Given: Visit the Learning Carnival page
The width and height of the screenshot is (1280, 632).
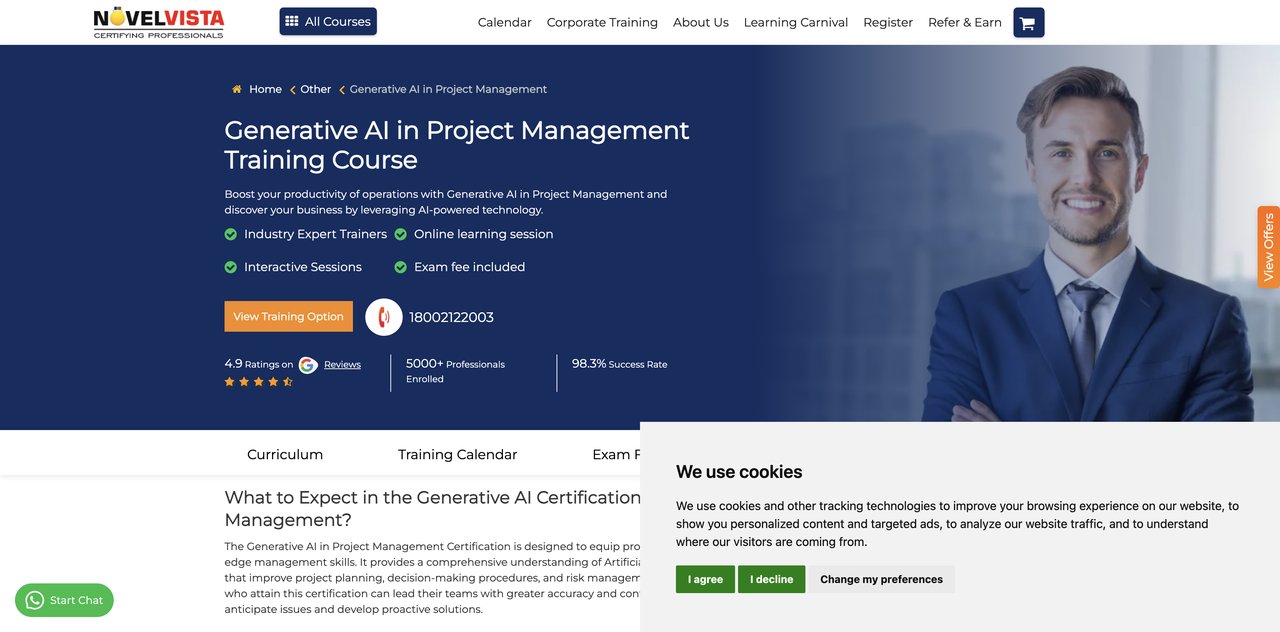Looking at the screenshot, I should 796,22.
